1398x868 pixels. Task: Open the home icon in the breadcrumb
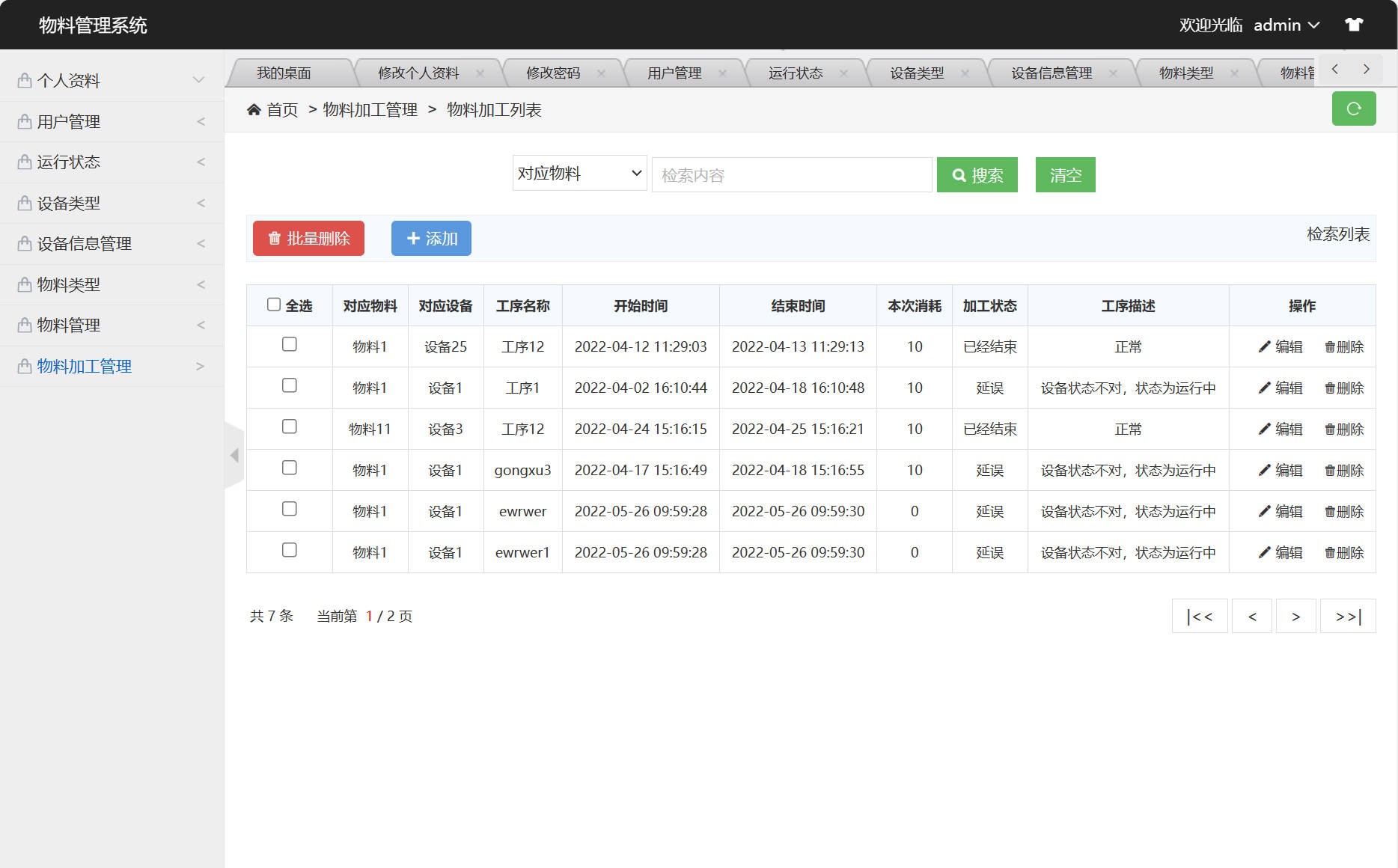point(253,109)
